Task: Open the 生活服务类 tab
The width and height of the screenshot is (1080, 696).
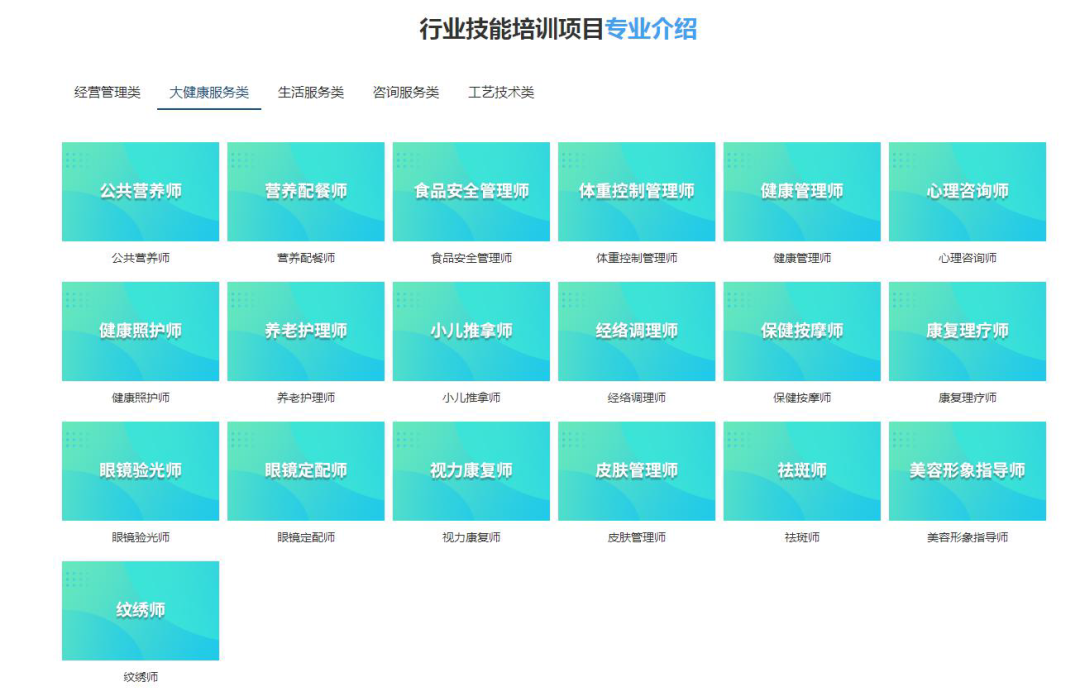Action: click(x=310, y=93)
